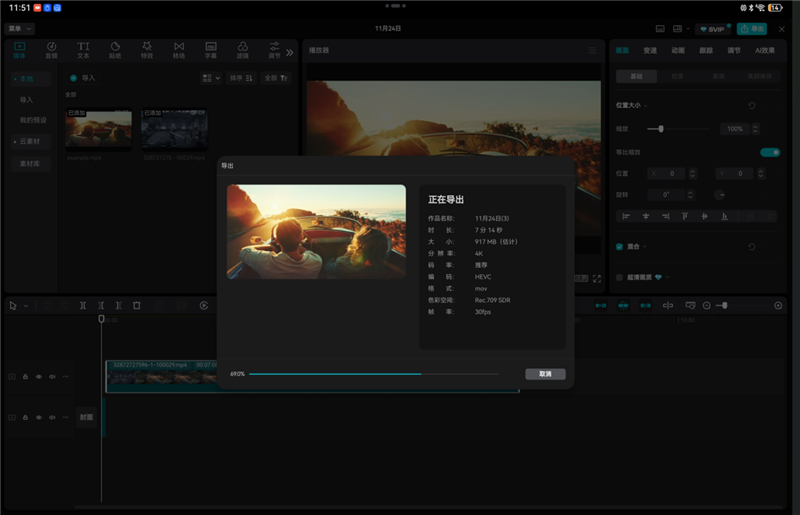This screenshot has width=800, height=515.
Task: Select the 文本 (Text) tool icon
Action: click(83, 48)
